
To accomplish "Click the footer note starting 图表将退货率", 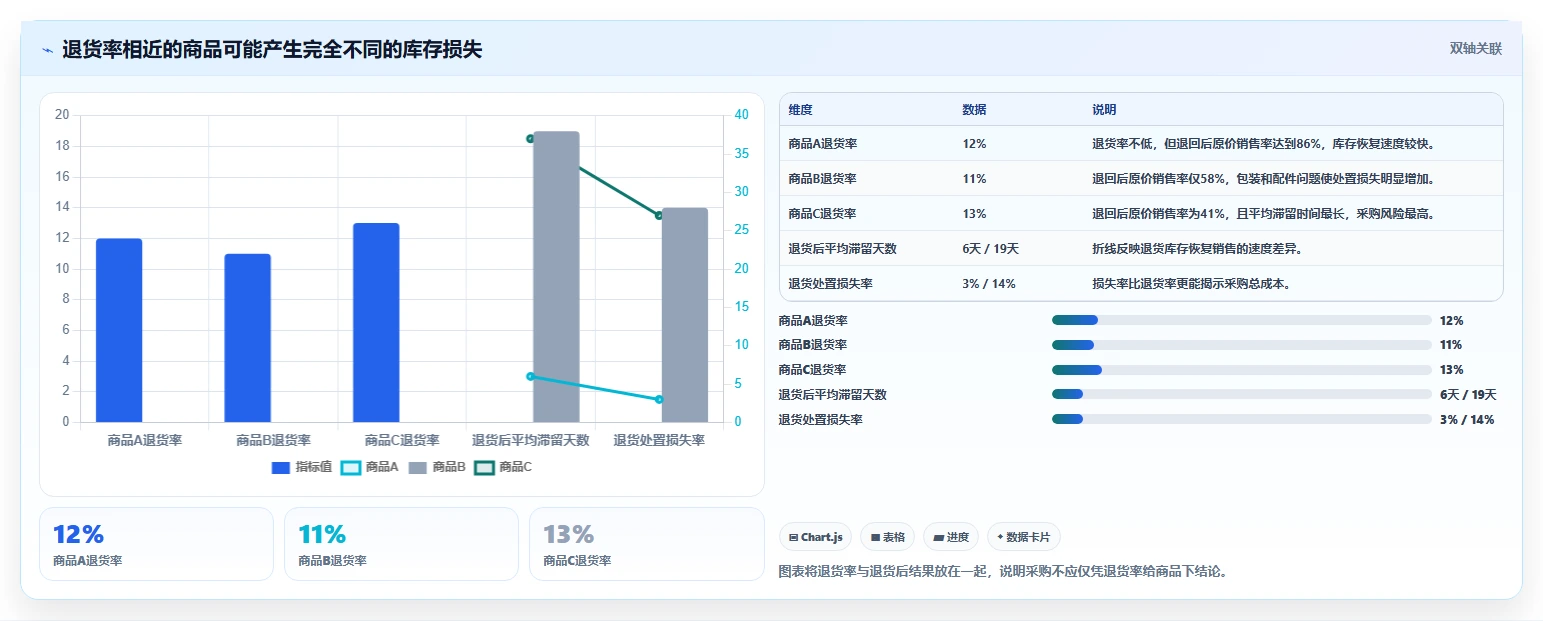I will click(1003, 572).
